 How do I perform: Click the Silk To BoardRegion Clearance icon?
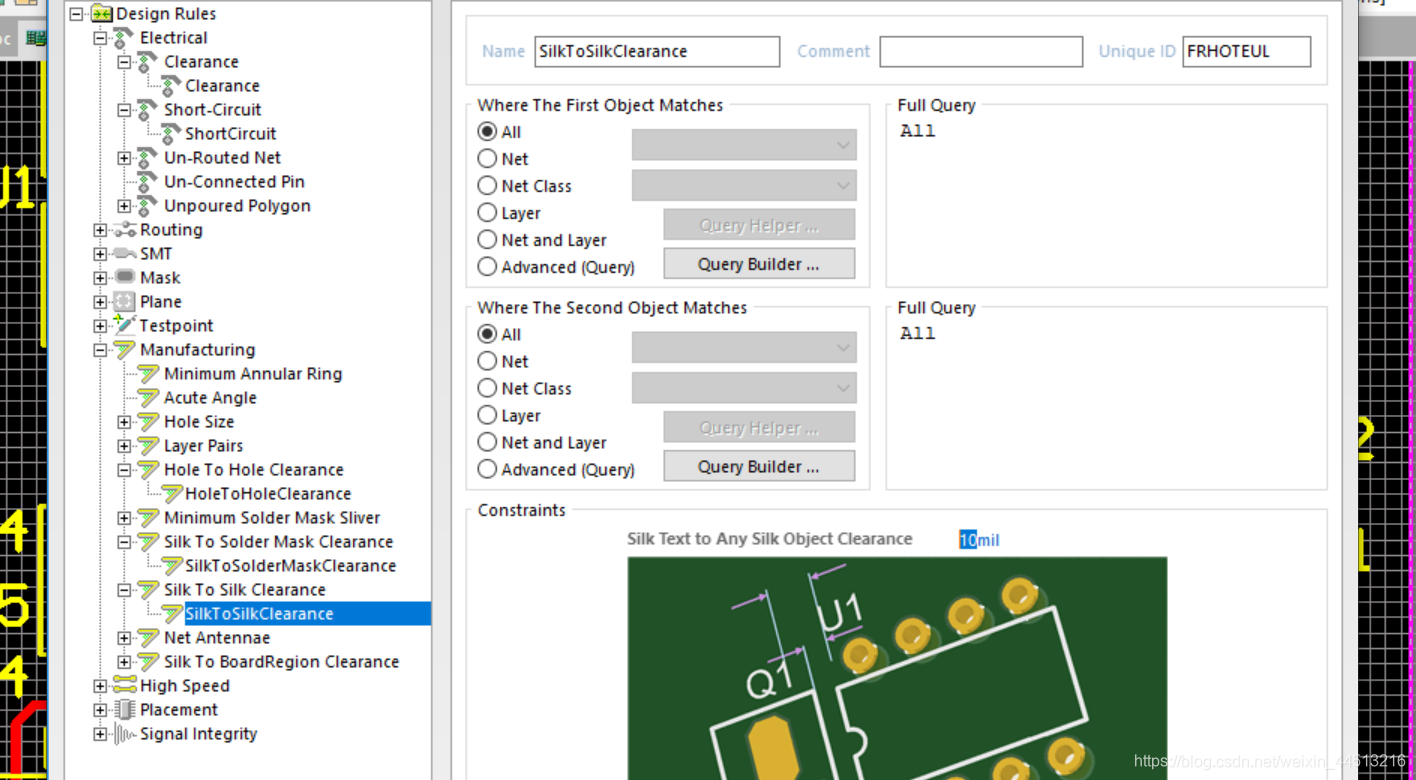[x=148, y=662]
